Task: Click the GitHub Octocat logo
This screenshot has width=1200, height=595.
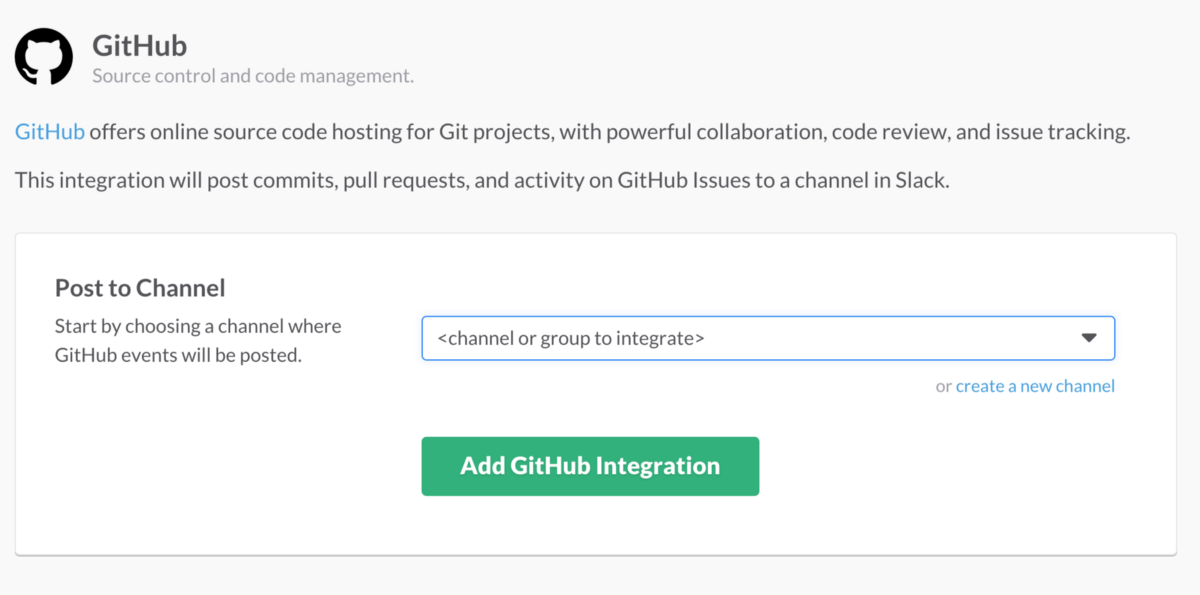Action: click(x=43, y=56)
